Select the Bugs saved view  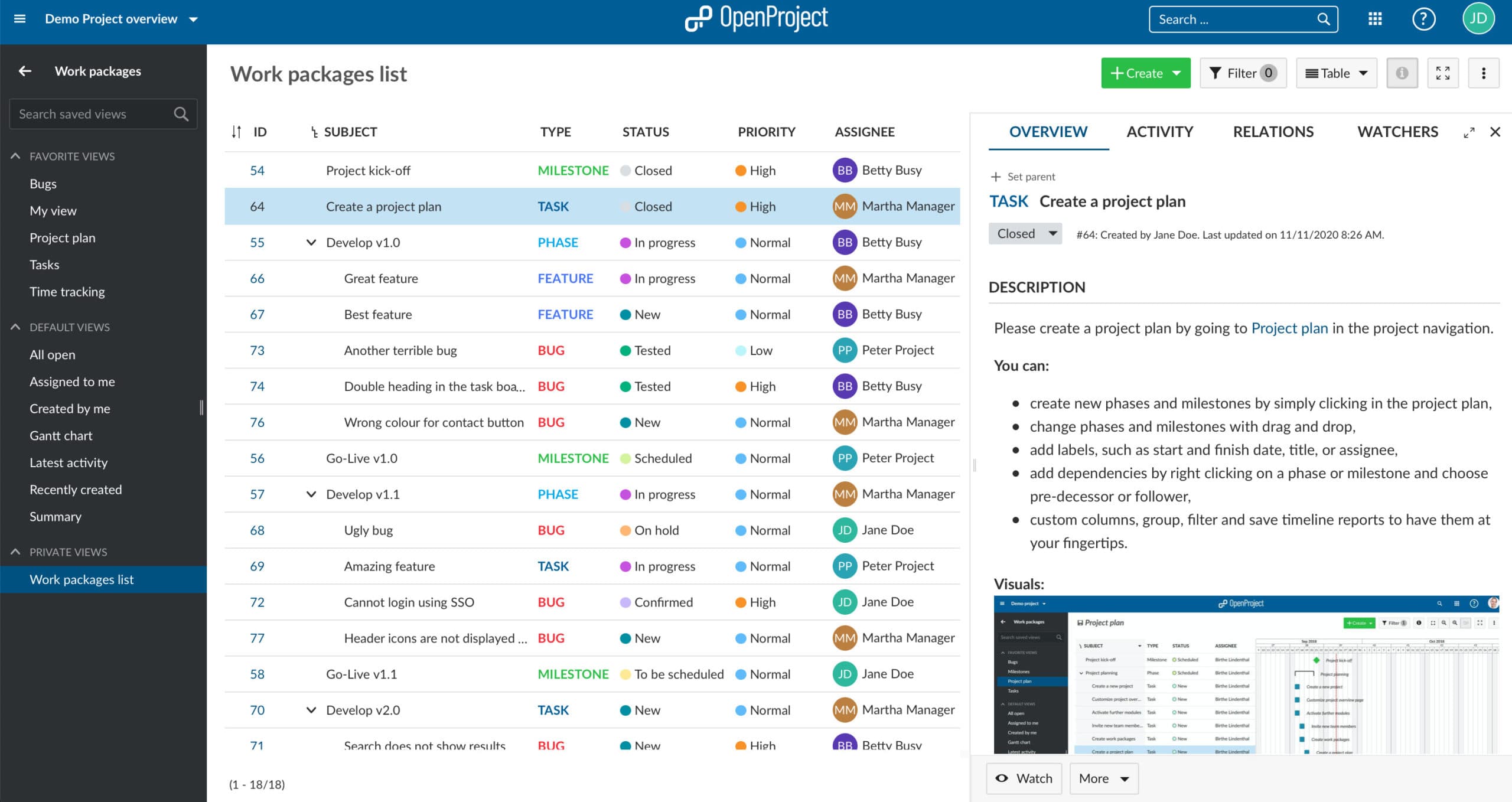coord(42,182)
